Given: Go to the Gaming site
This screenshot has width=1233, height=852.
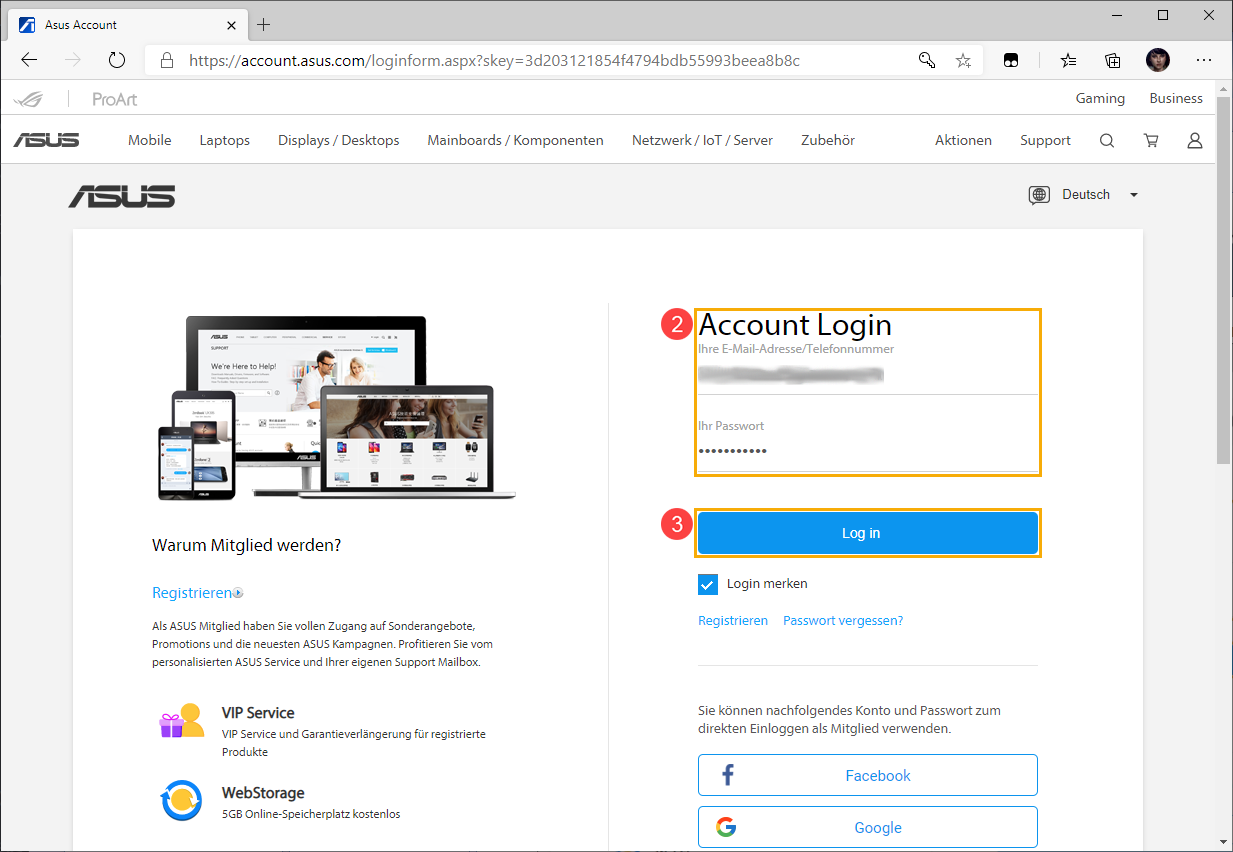Looking at the screenshot, I should click(1100, 98).
